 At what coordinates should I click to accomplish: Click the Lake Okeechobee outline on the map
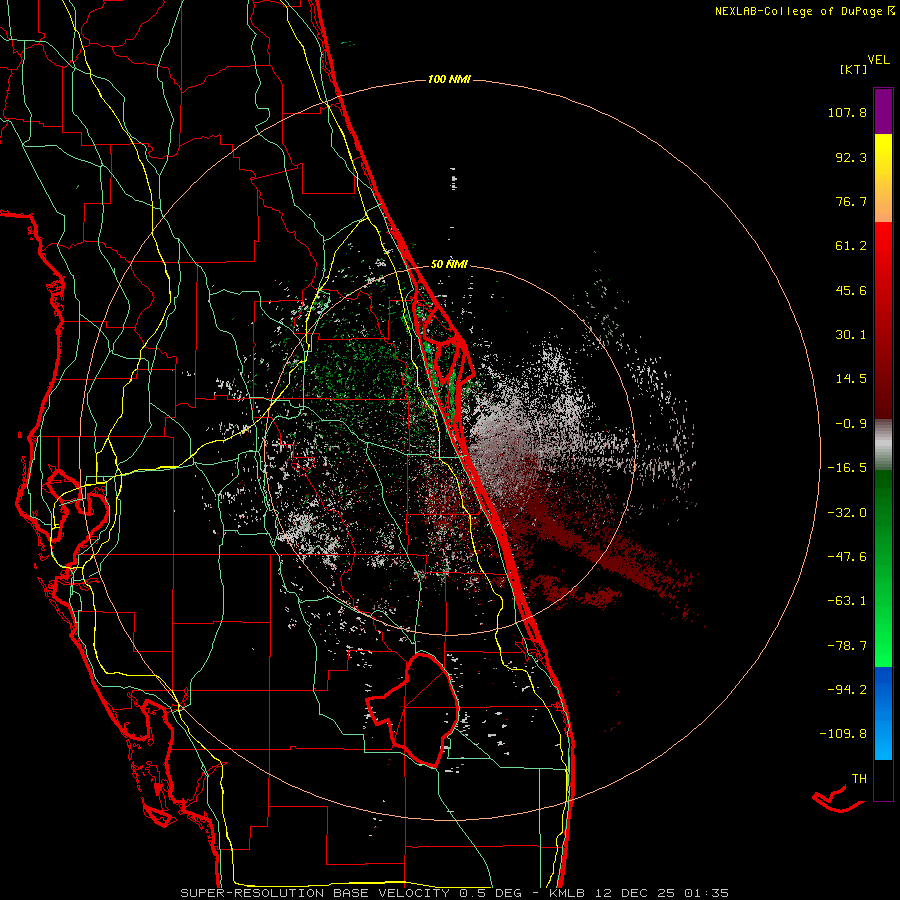(x=413, y=709)
